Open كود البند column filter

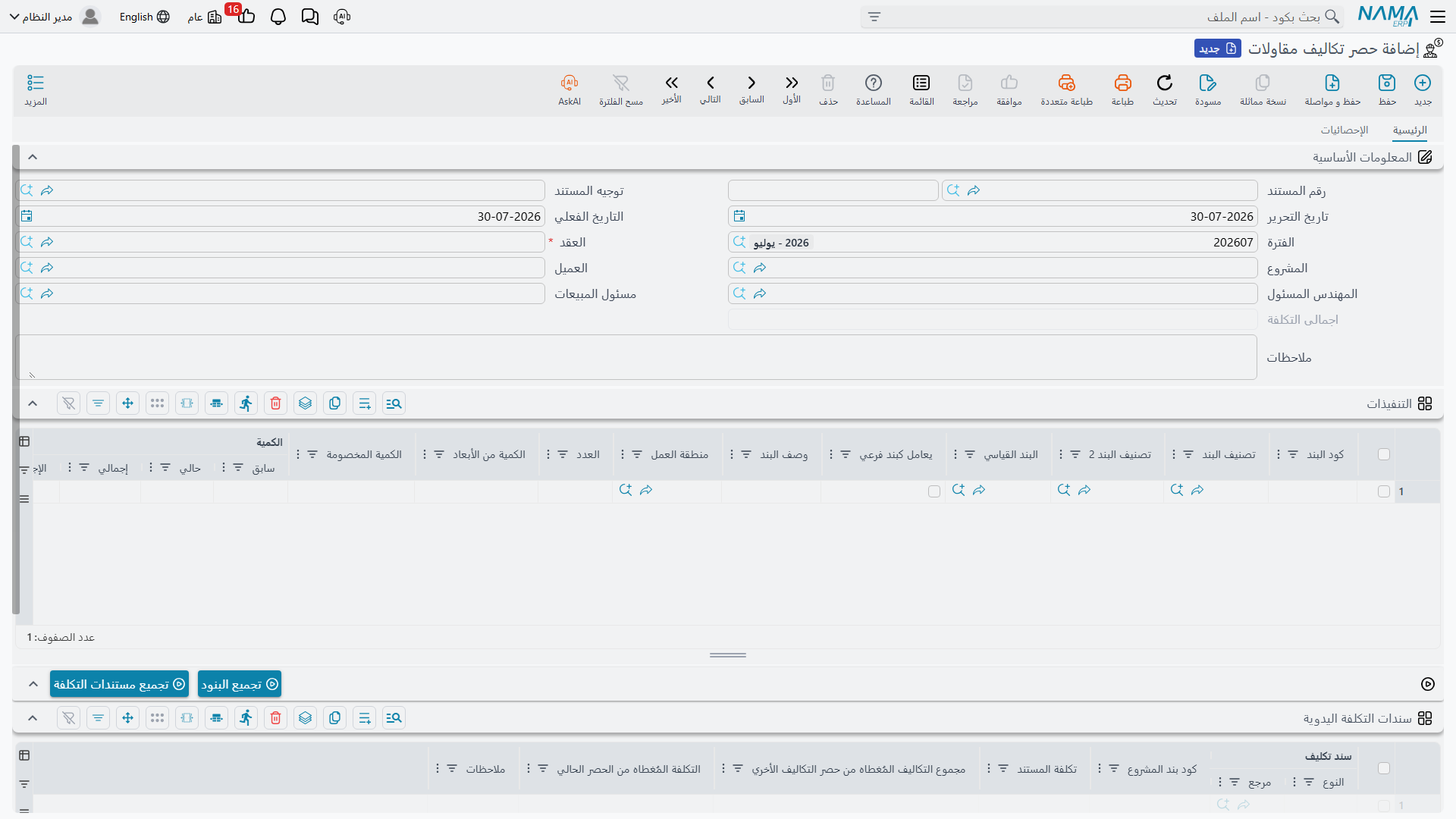click(x=1293, y=454)
